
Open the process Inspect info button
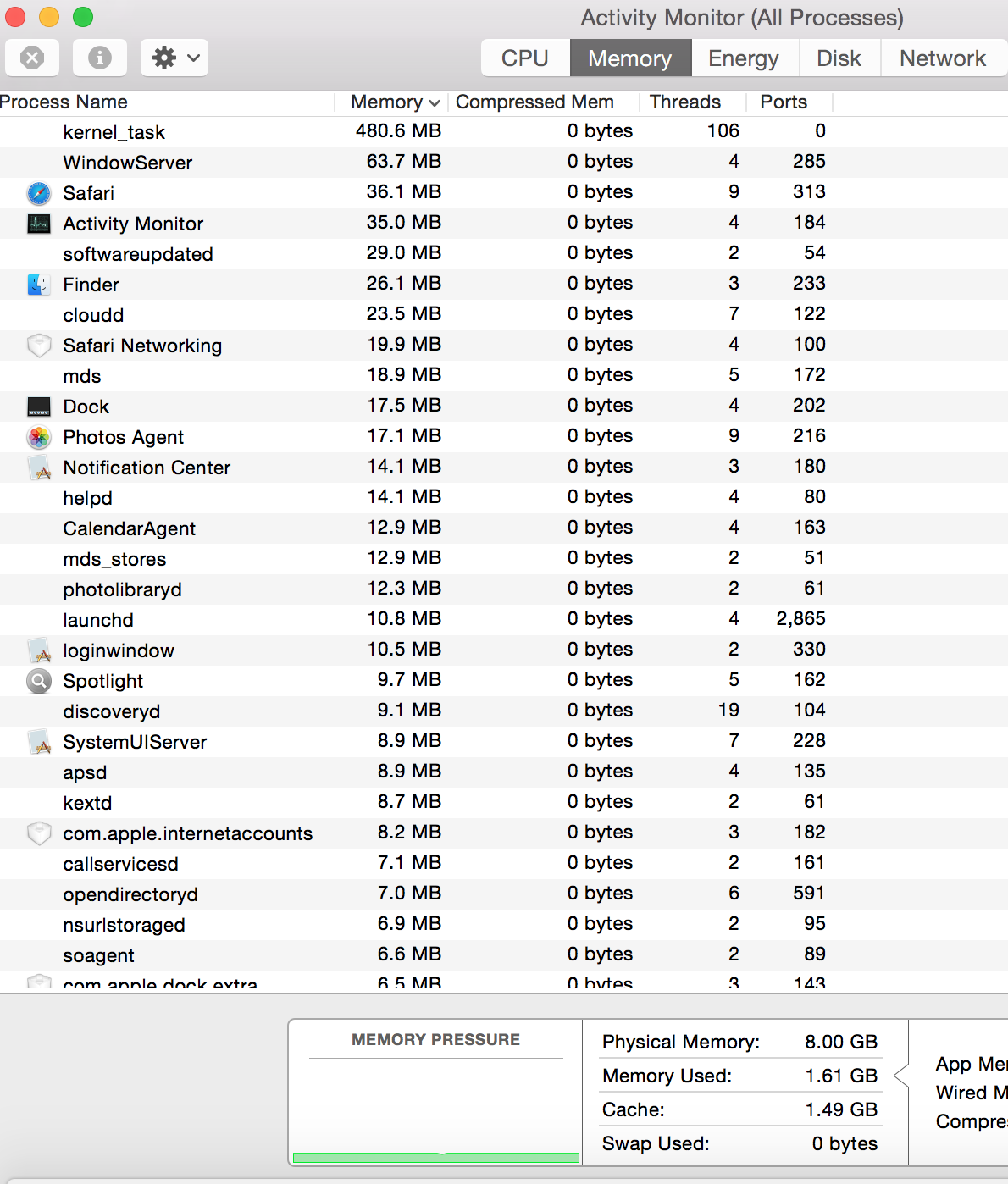coord(100,58)
